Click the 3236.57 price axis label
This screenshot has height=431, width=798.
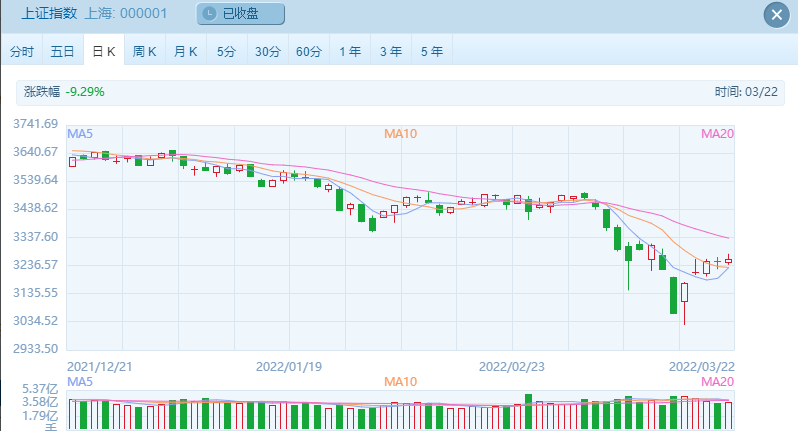[x=36, y=265]
